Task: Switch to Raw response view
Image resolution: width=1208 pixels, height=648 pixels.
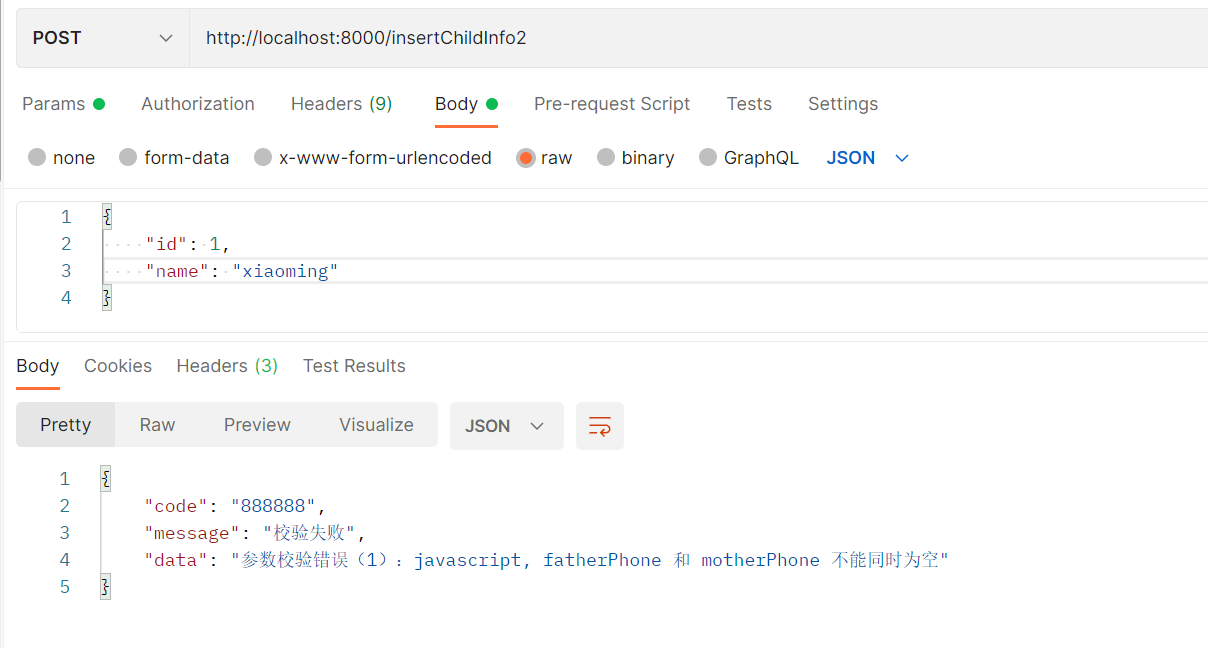Action: [x=157, y=425]
